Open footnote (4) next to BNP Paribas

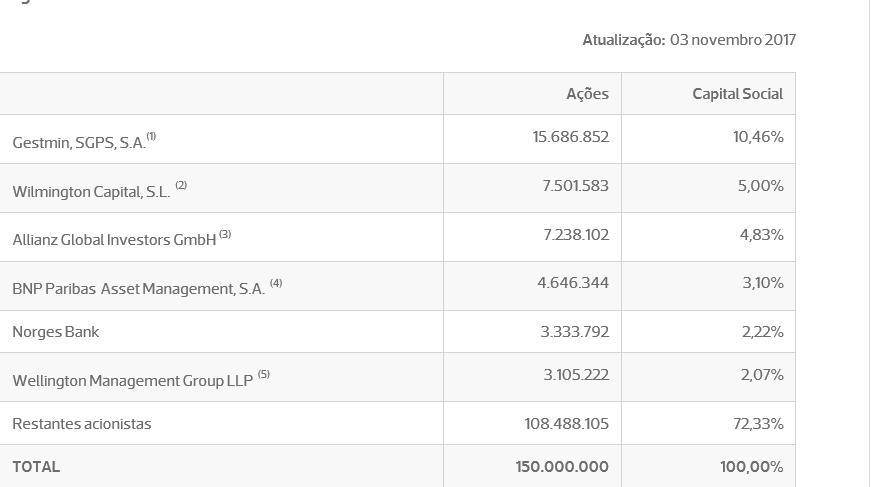(276, 283)
